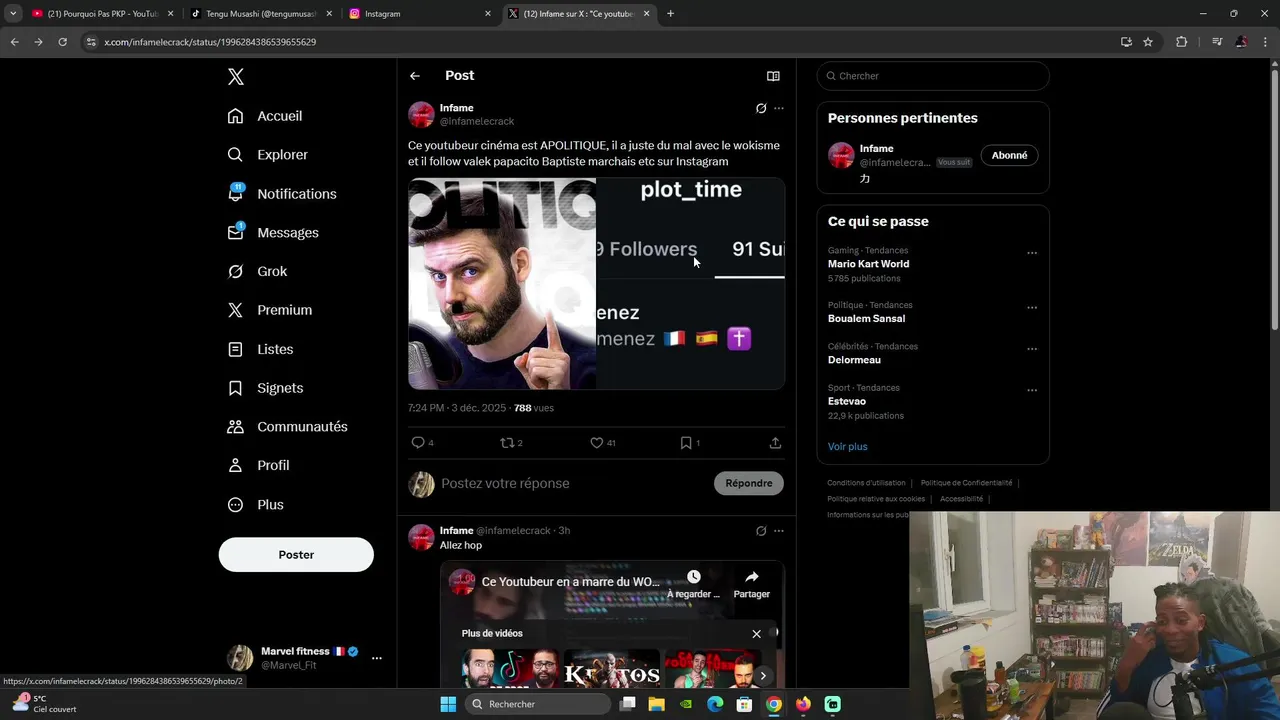Screen dimensions: 1280x720
Task: Open Chrome three-dot menu
Action: (x=1266, y=42)
